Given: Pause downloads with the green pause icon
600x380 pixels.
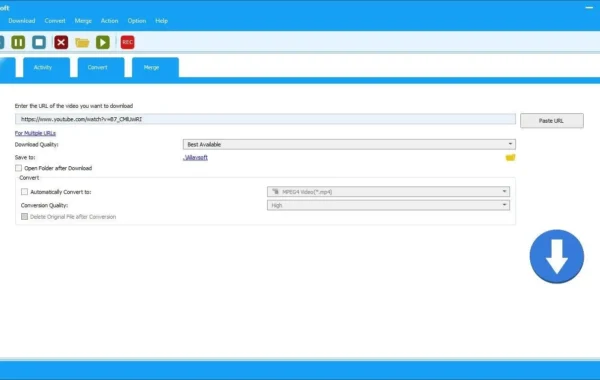Looking at the screenshot, I should click(x=18, y=42).
